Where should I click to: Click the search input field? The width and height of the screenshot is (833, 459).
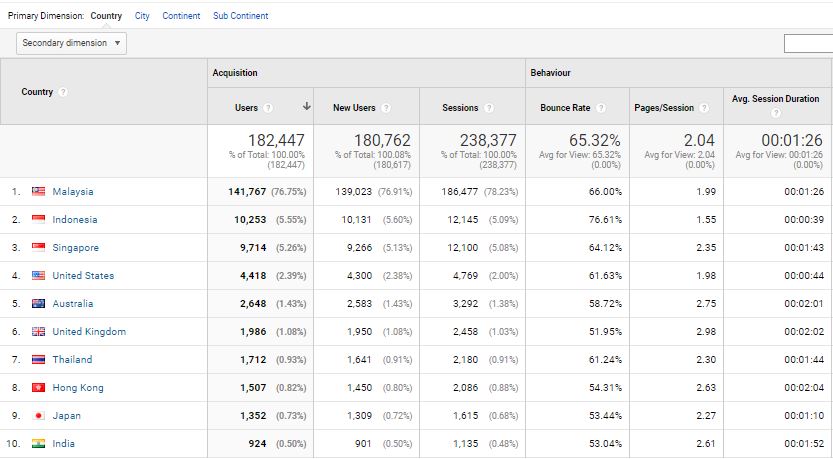point(809,44)
